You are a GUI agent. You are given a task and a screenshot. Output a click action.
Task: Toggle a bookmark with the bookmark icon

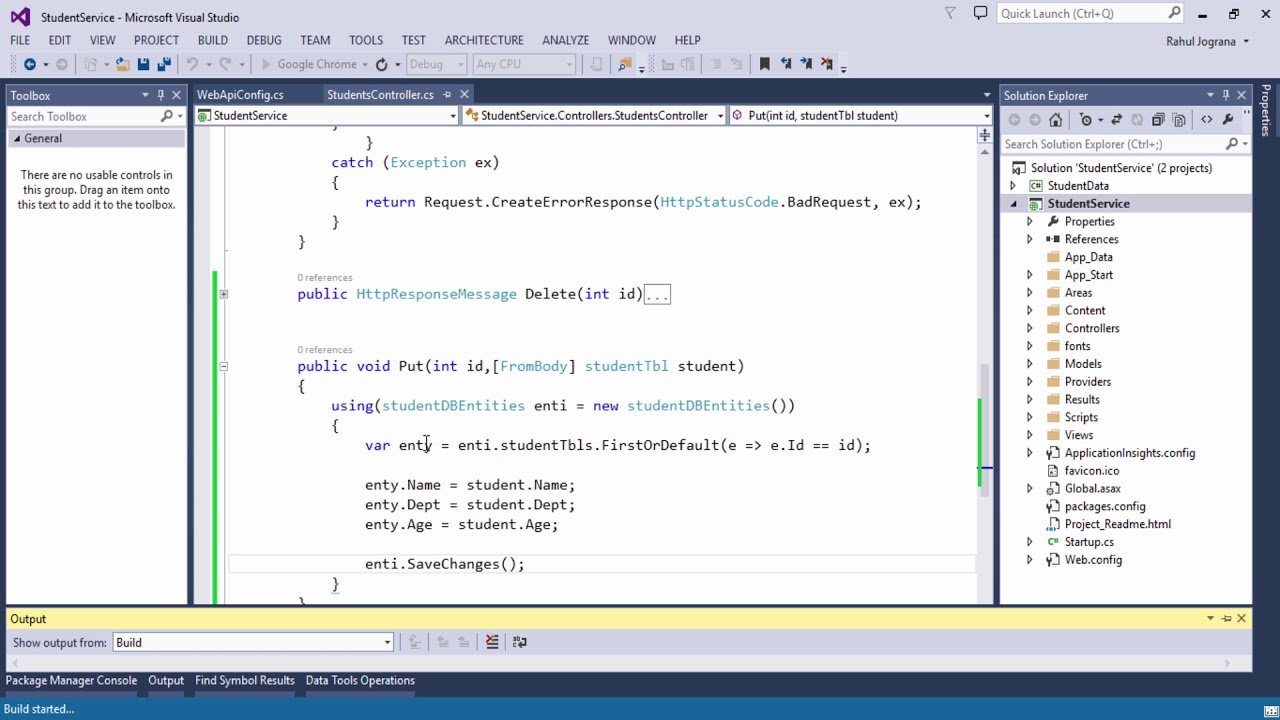pyautogui.click(x=764, y=64)
